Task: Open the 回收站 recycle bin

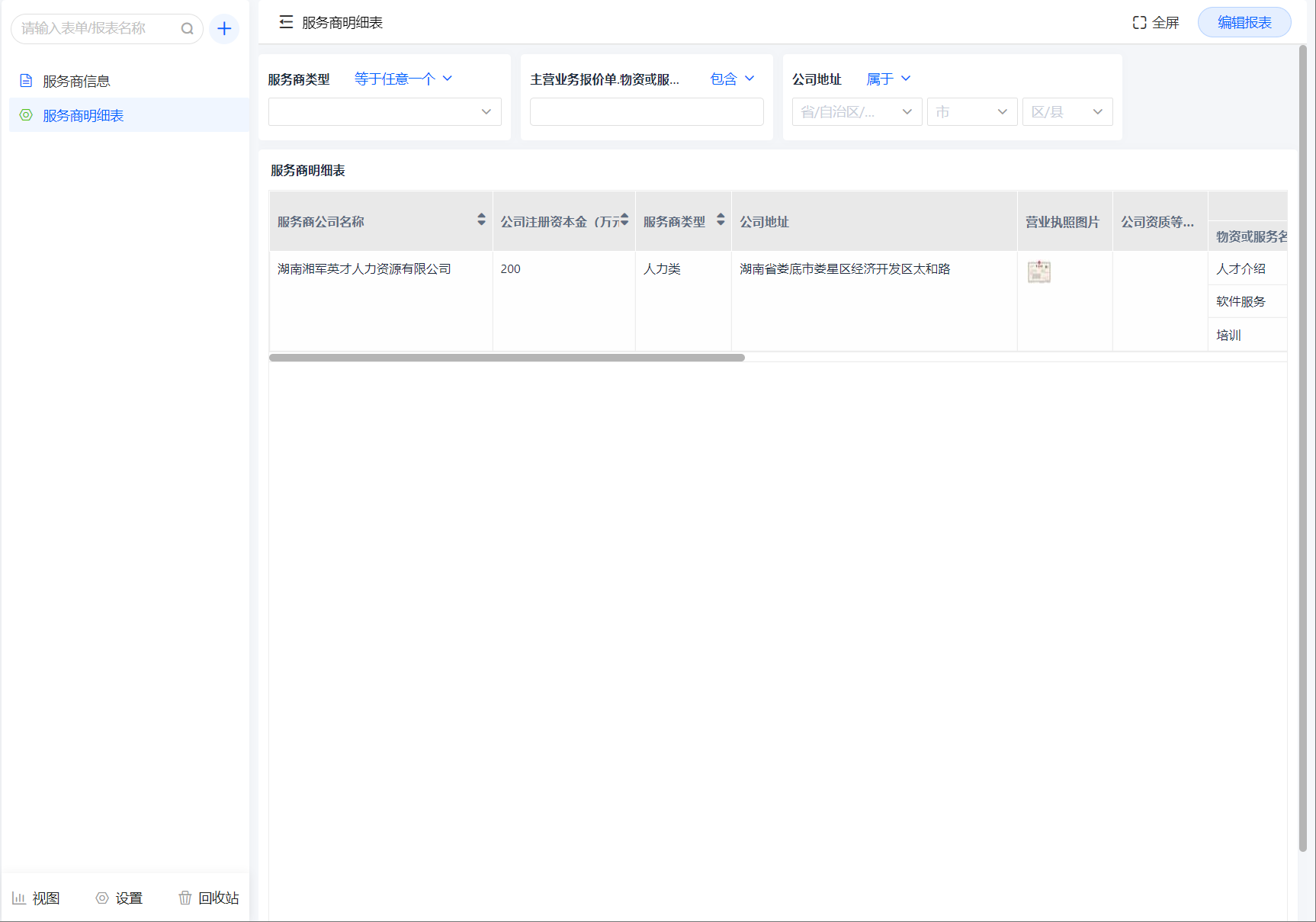Action: (x=208, y=898)
